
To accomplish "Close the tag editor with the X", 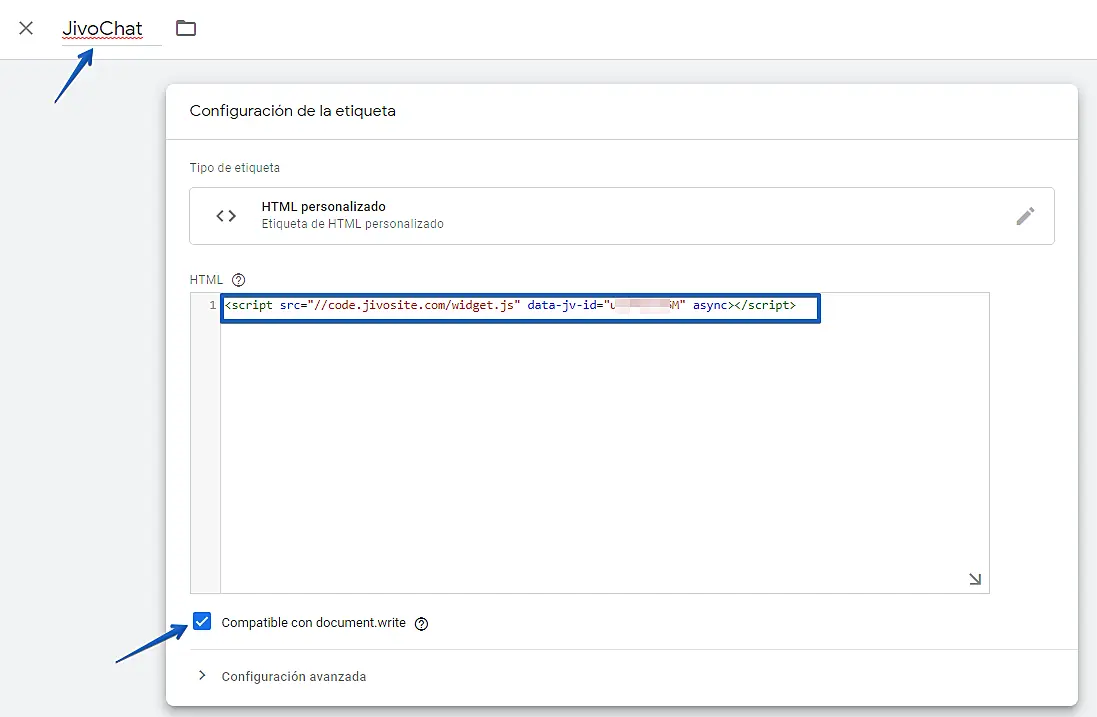I will tap(26, 28).
